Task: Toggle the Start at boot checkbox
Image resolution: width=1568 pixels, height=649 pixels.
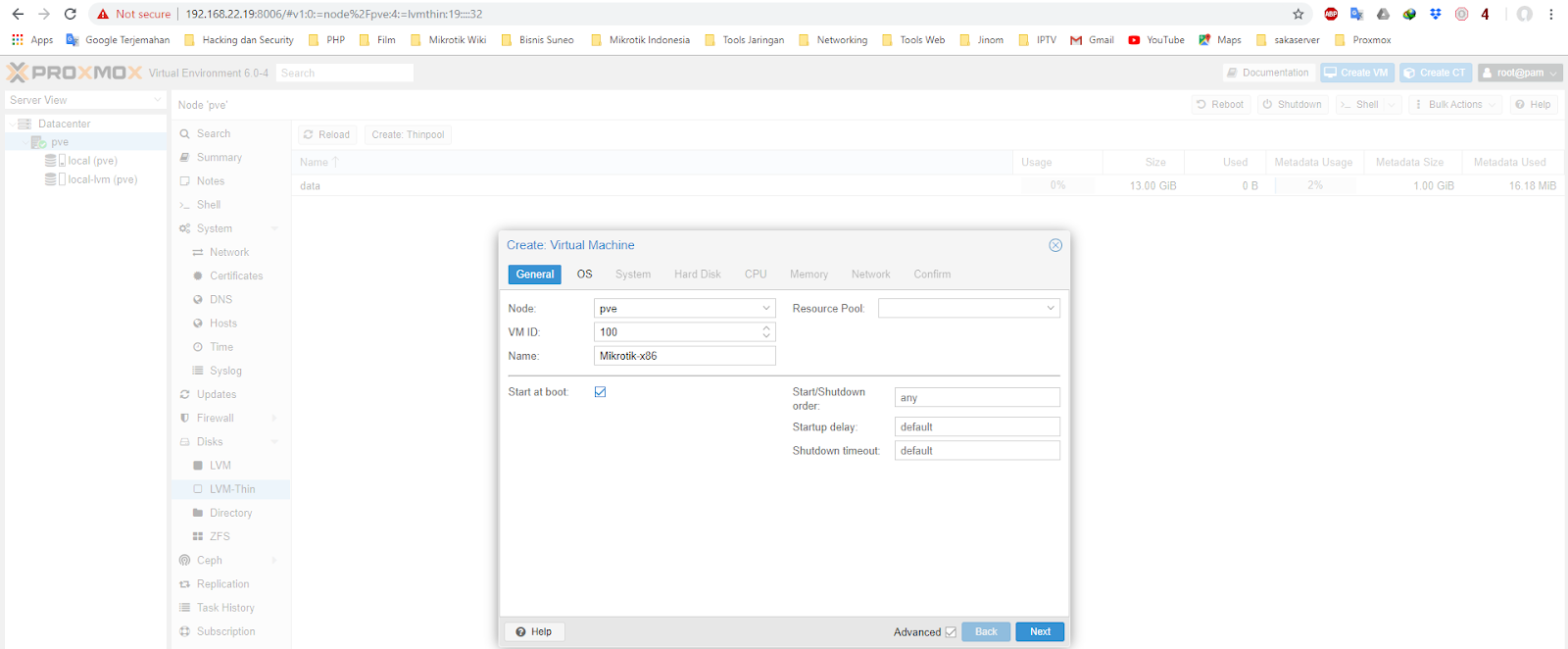Action: point(601,392)
